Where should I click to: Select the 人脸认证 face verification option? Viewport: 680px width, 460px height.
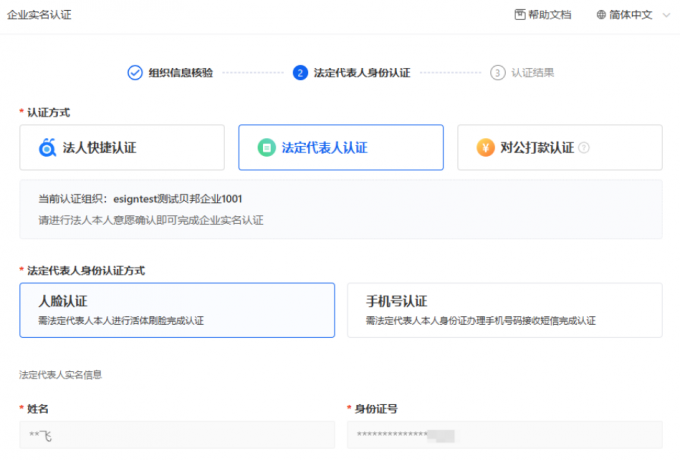click(177, 310)
